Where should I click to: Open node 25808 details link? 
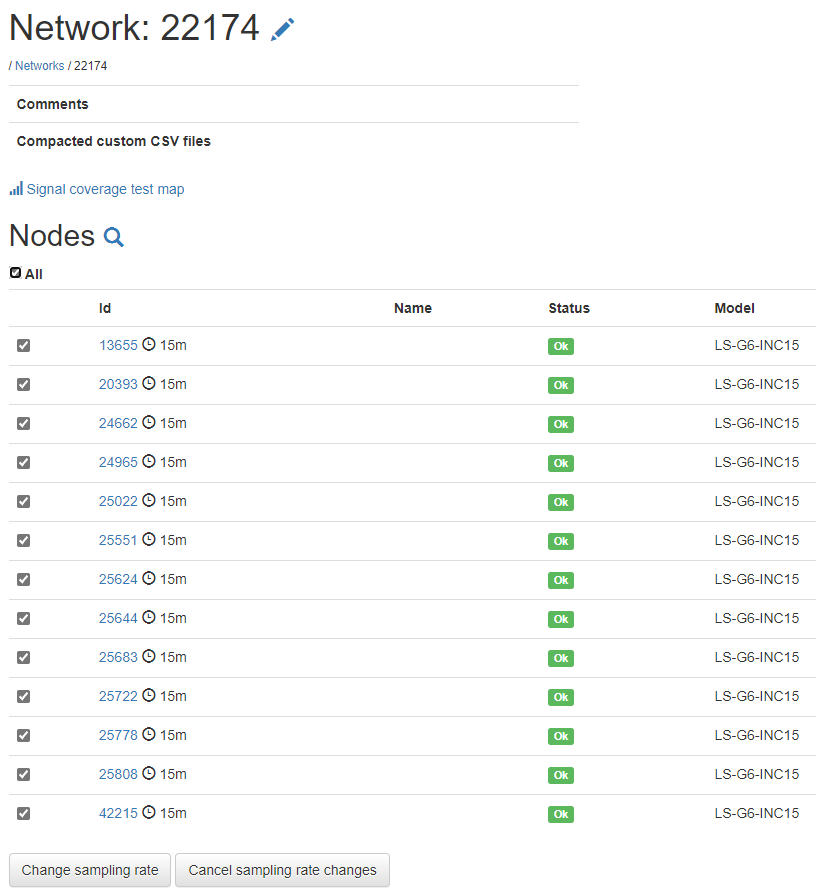[x=118, y=774]
